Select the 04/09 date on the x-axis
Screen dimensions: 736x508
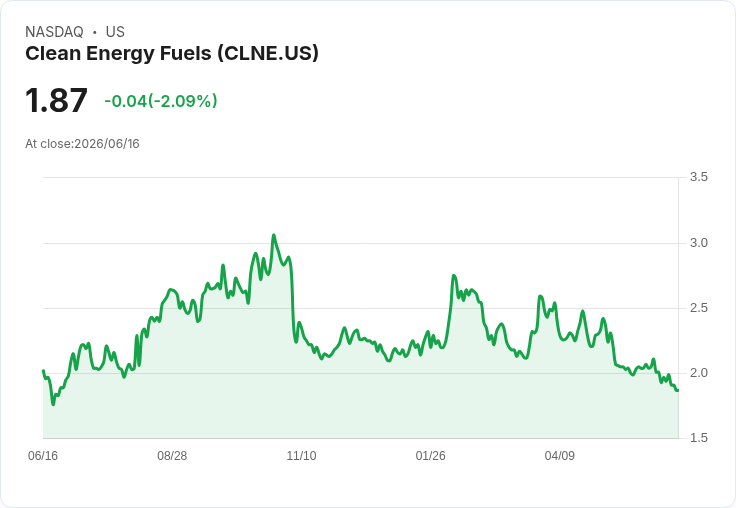coord(560,455)
